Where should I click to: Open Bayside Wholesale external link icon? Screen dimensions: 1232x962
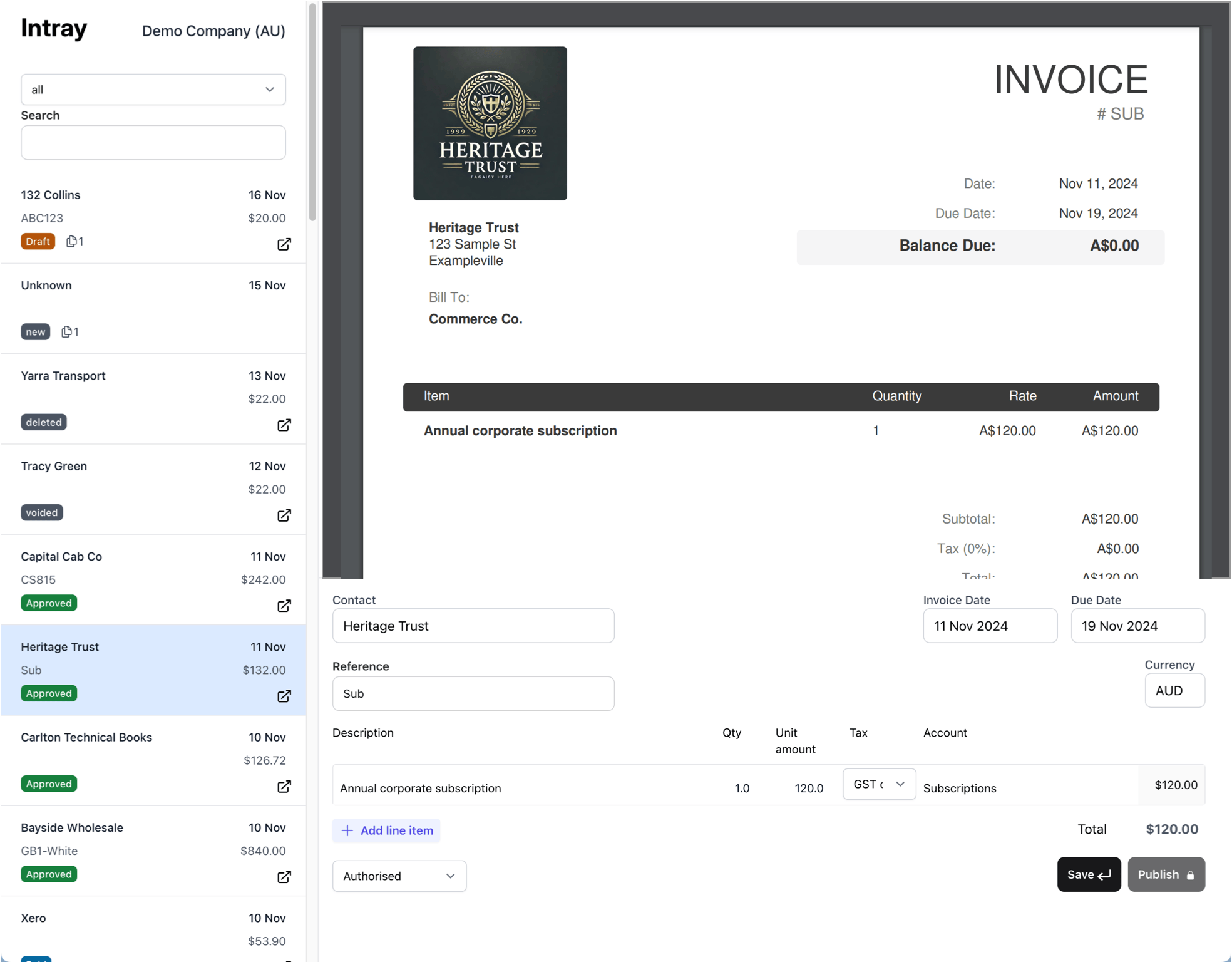click(284, 876)
